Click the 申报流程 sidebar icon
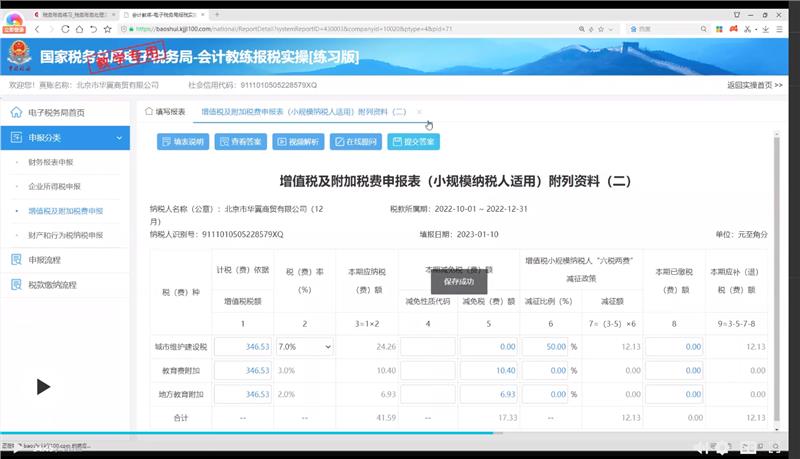 [x=16, y=260]
